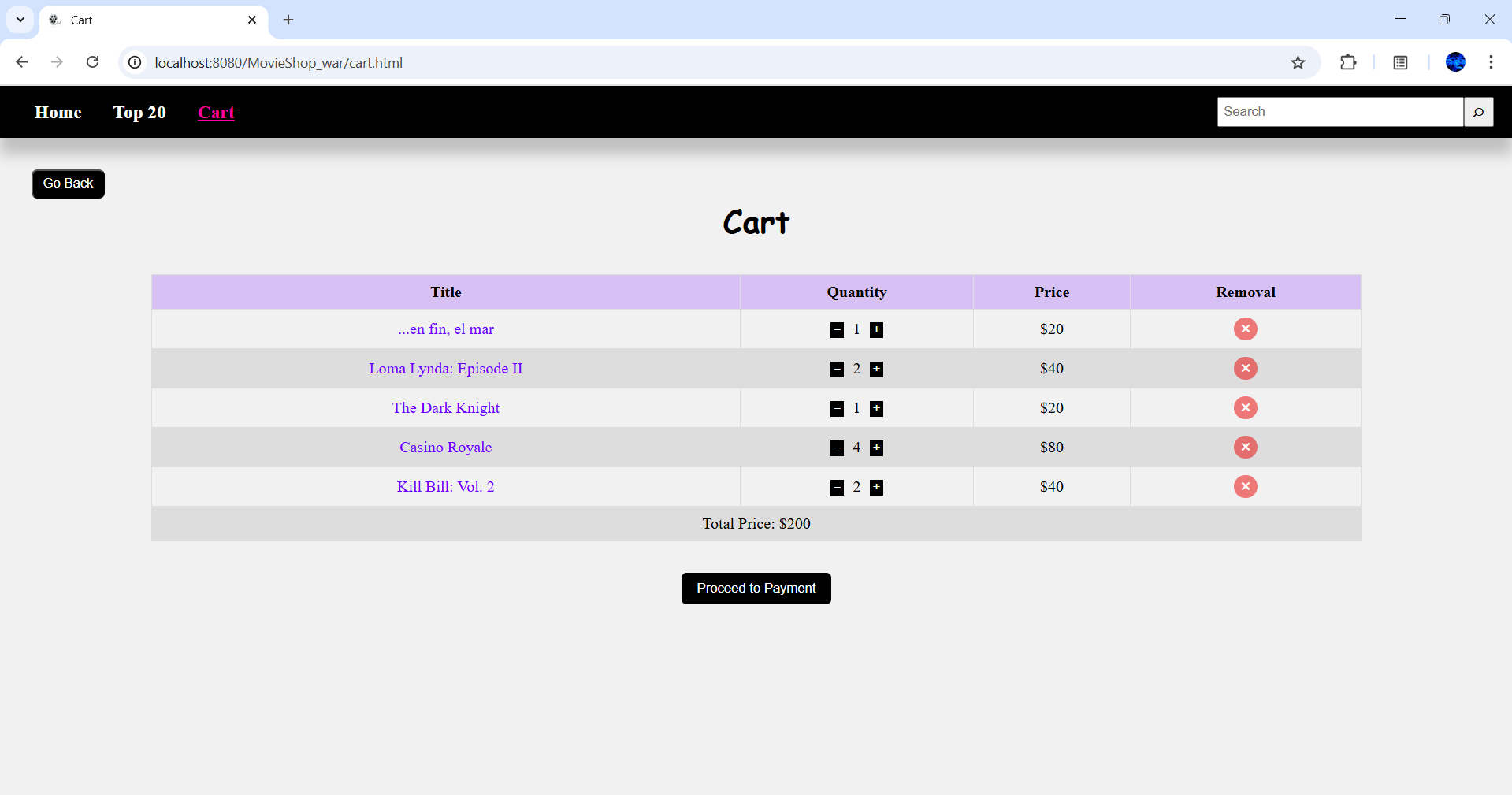Screen dimensions: 1512x795
Task: Open the browser profile avatar
Action: pos(1455,62)
